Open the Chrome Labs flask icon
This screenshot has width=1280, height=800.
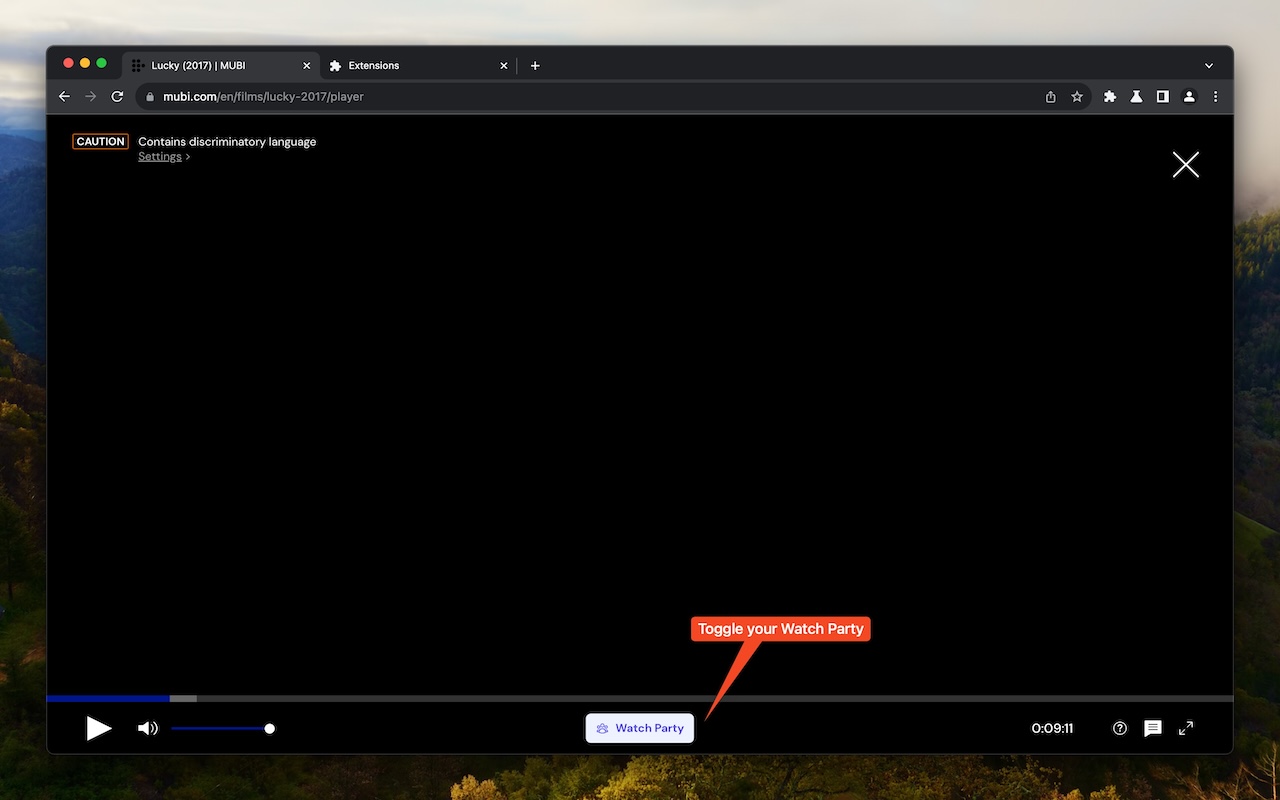pos(1136,97)
